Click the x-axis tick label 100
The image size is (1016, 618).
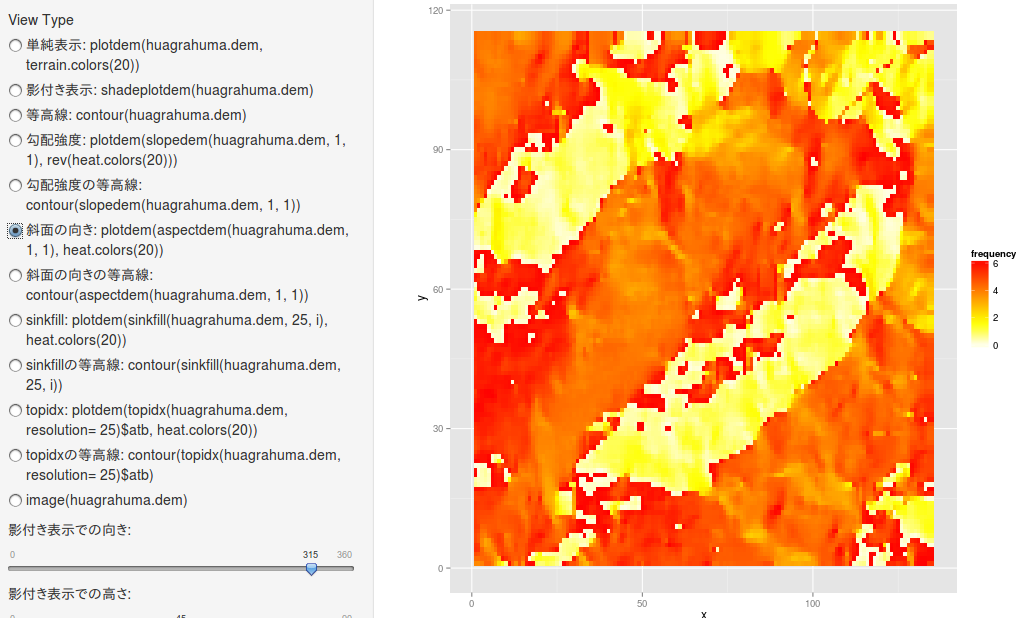click(x=813, y=604)
